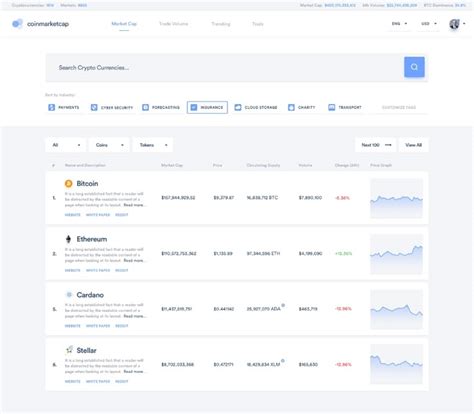Click Read more in Ethereum description
The image size is (474, 414).
tap(134, 260)
